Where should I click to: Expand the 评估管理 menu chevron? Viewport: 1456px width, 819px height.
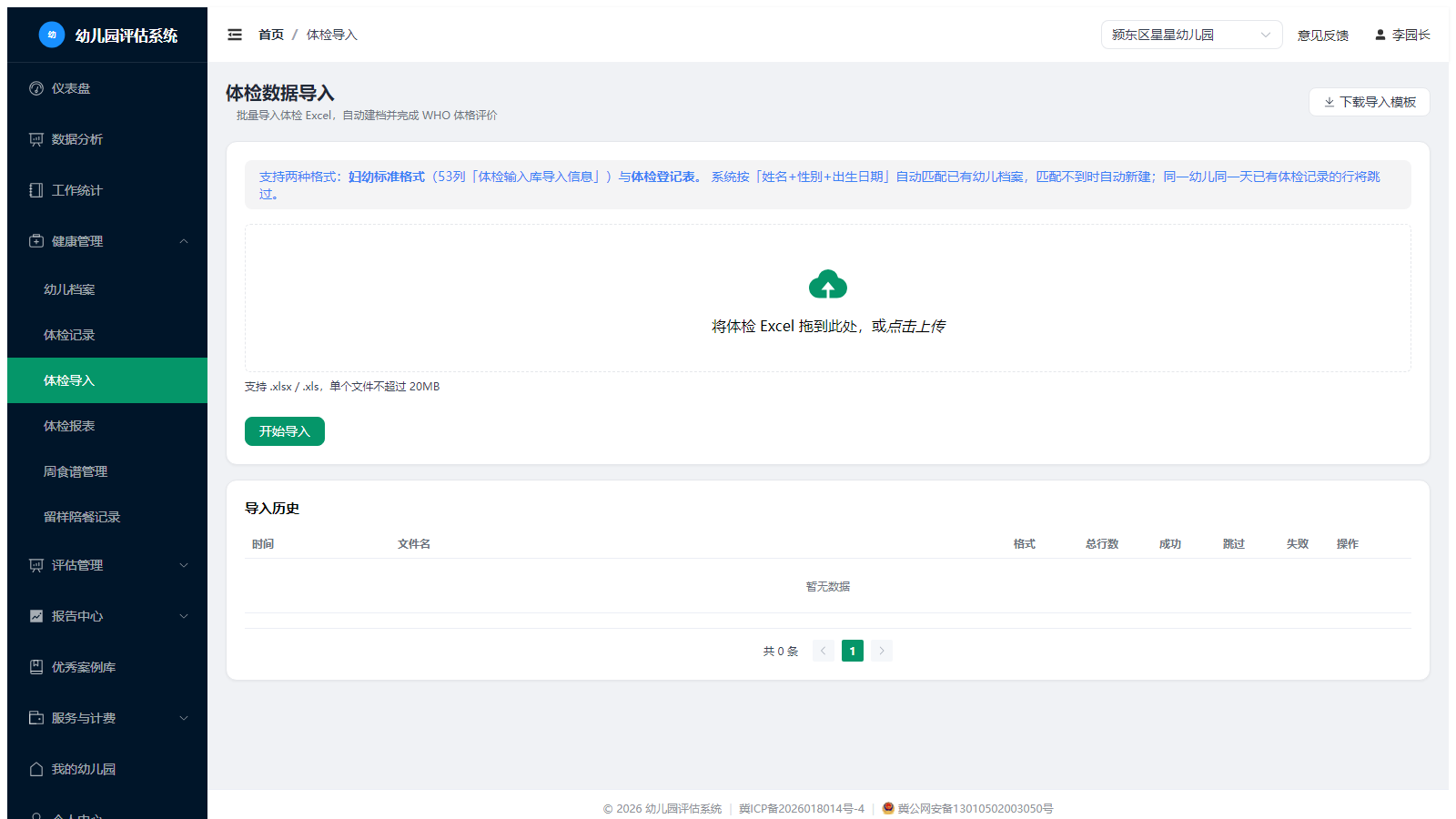[x=184, y=565]
